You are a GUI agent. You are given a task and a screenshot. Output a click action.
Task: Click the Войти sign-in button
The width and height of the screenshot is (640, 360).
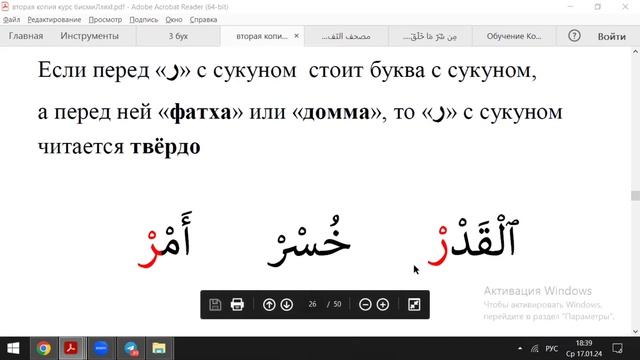(611, 36)
